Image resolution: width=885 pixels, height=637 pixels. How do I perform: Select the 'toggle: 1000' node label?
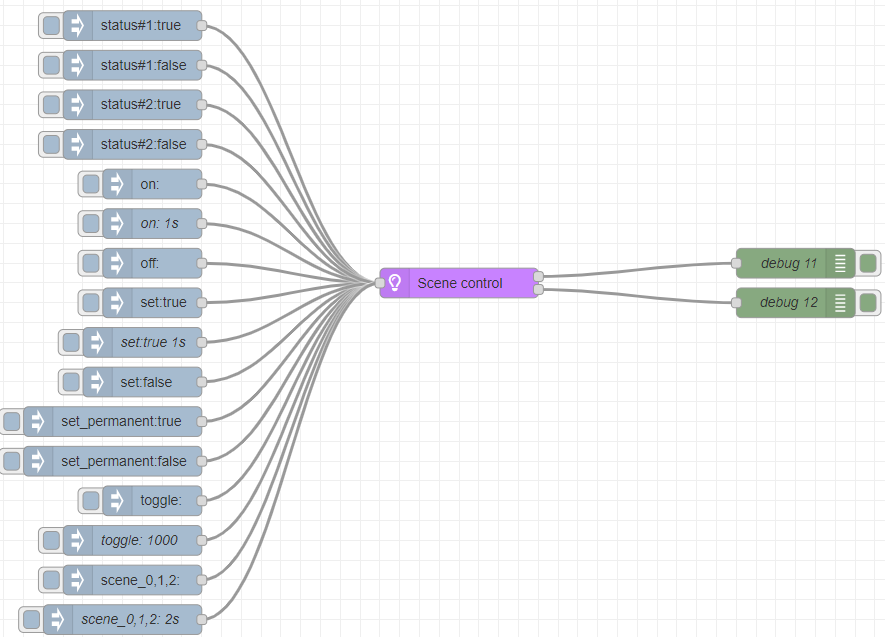coord(139,541)
